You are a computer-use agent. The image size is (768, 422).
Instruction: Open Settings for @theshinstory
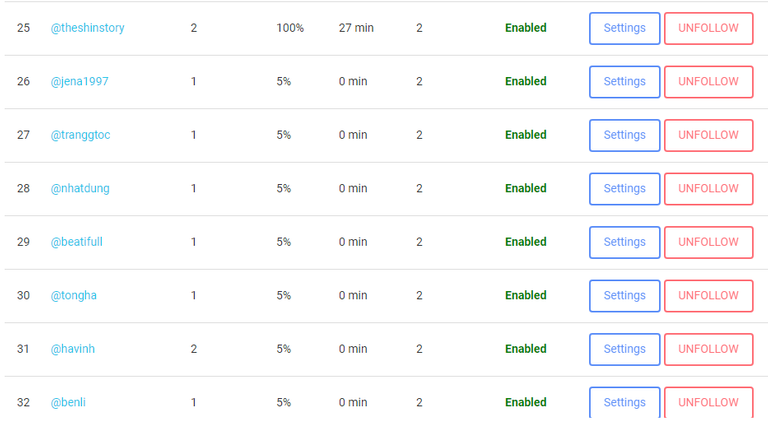[624, 28]
